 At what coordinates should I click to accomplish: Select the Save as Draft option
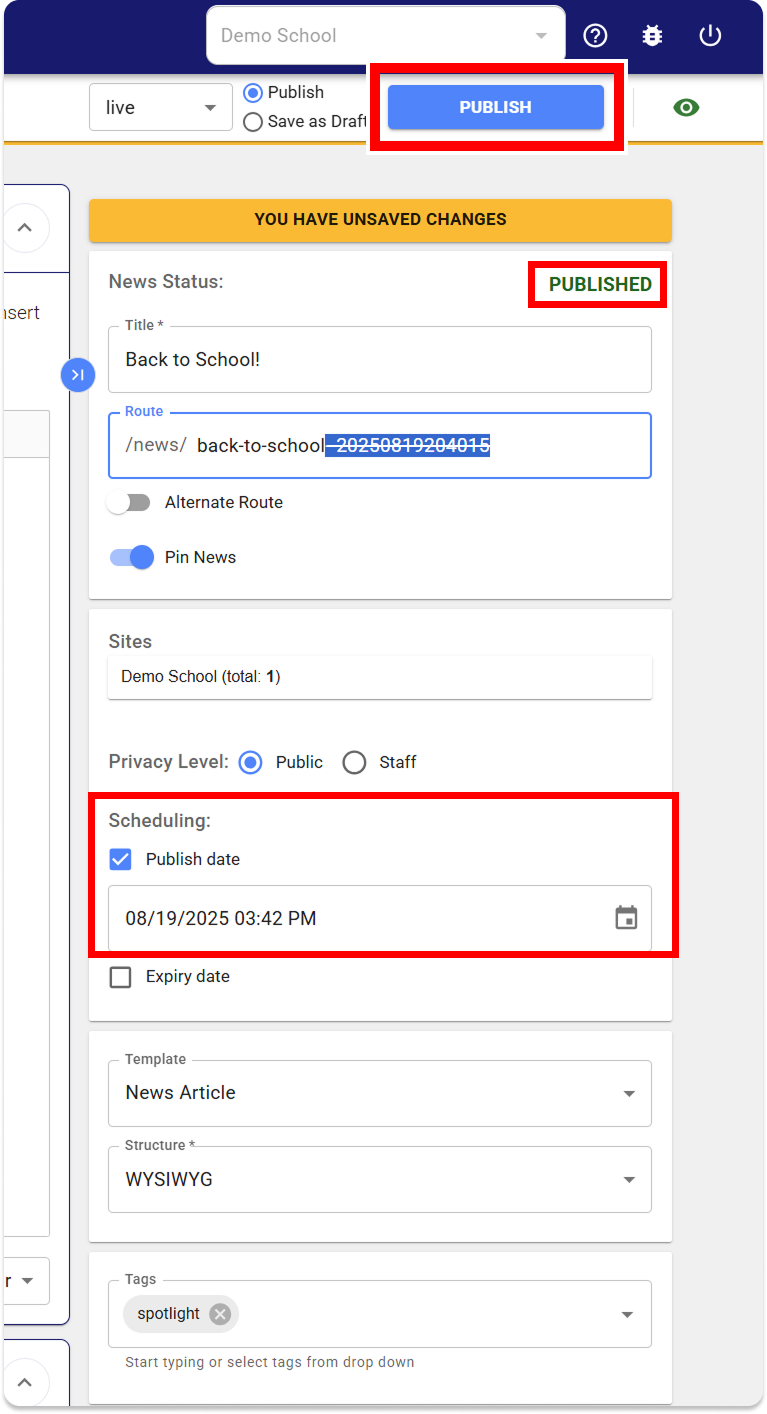click(x=253, y=122)
